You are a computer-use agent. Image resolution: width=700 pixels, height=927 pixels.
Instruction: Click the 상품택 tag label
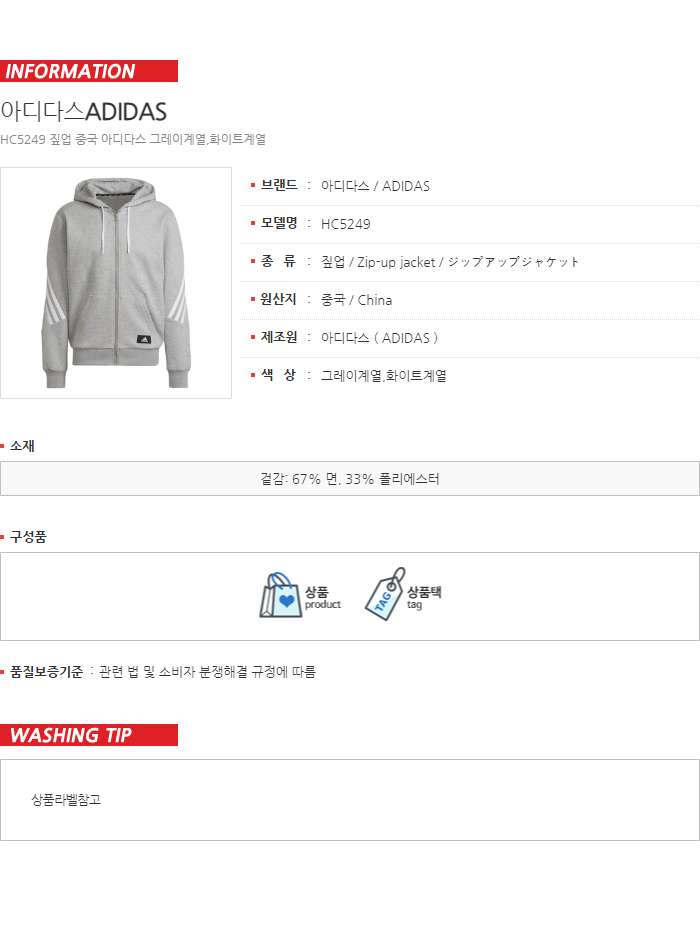click(424, 597)
